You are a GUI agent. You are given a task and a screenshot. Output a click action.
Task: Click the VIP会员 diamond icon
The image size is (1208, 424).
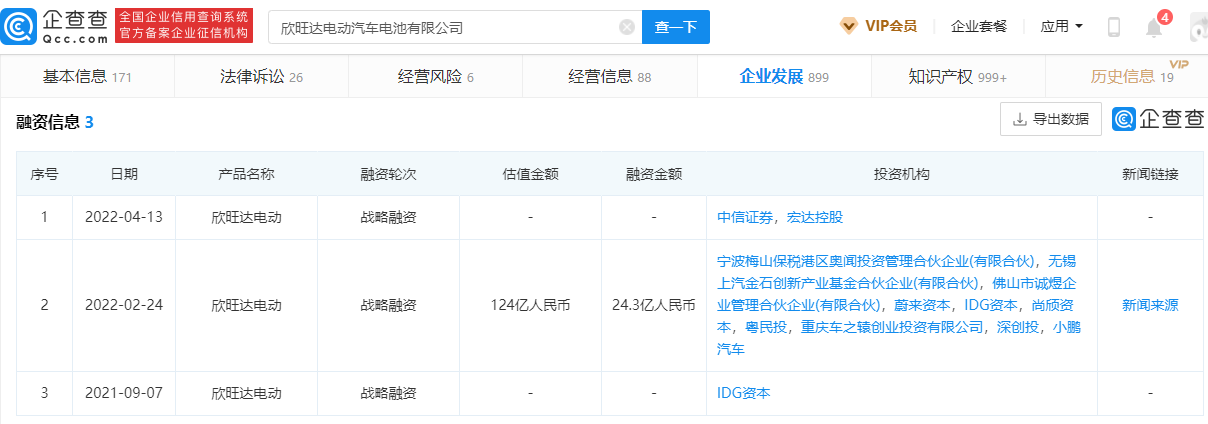[847, 26]
